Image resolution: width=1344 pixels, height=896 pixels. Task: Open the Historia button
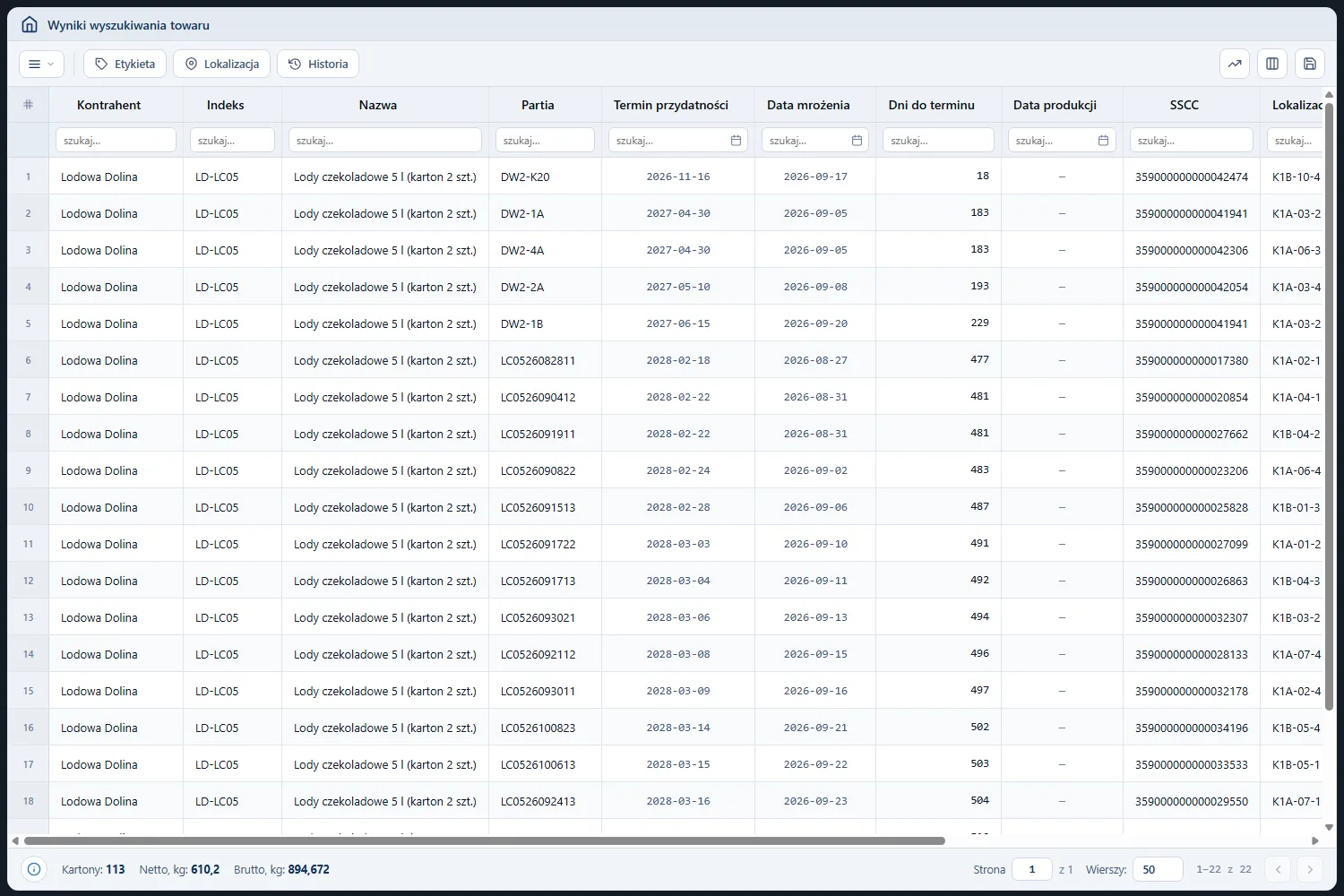click(x=318, y=64)
